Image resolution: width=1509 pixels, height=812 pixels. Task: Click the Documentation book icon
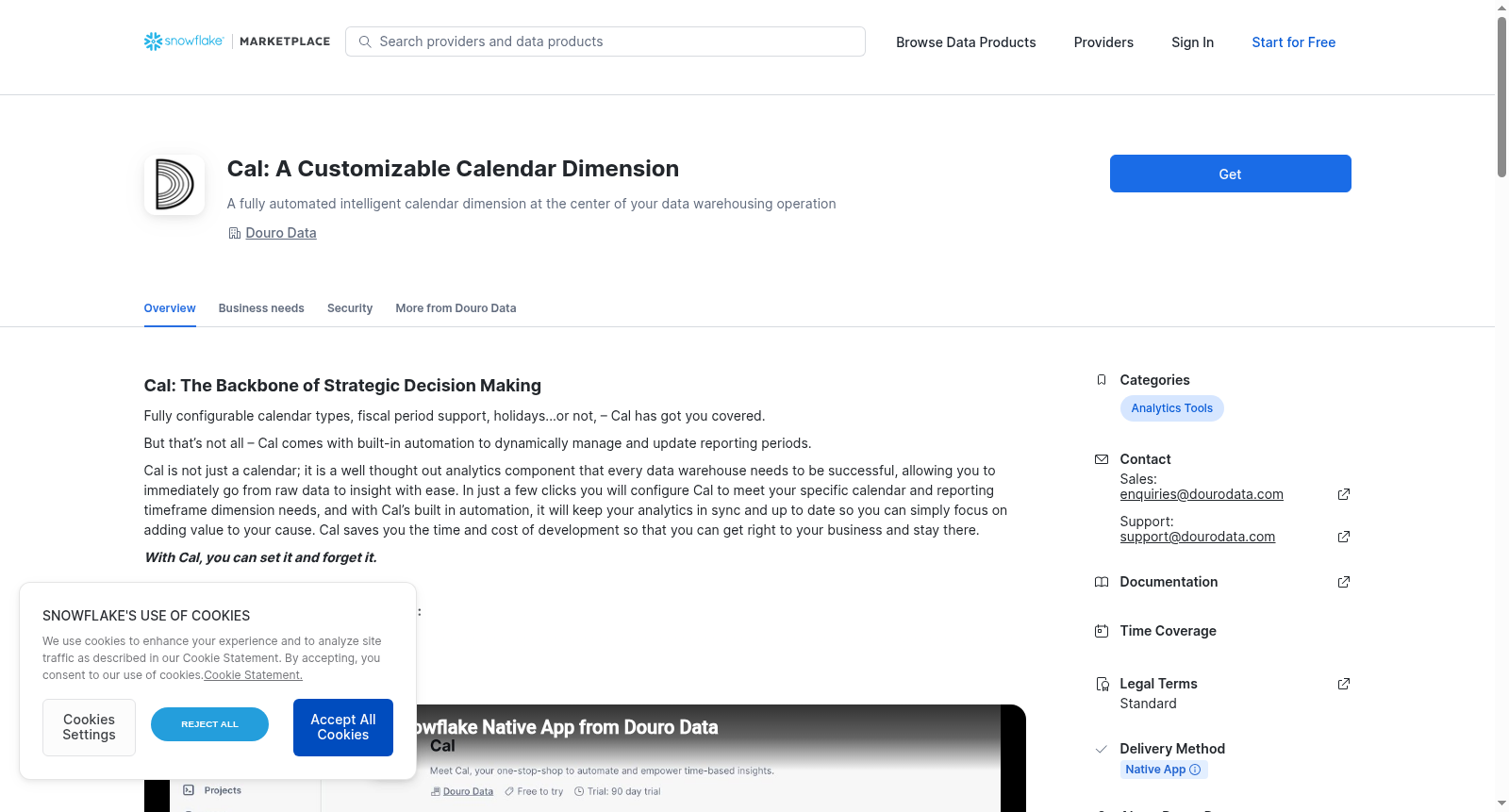1102,582
